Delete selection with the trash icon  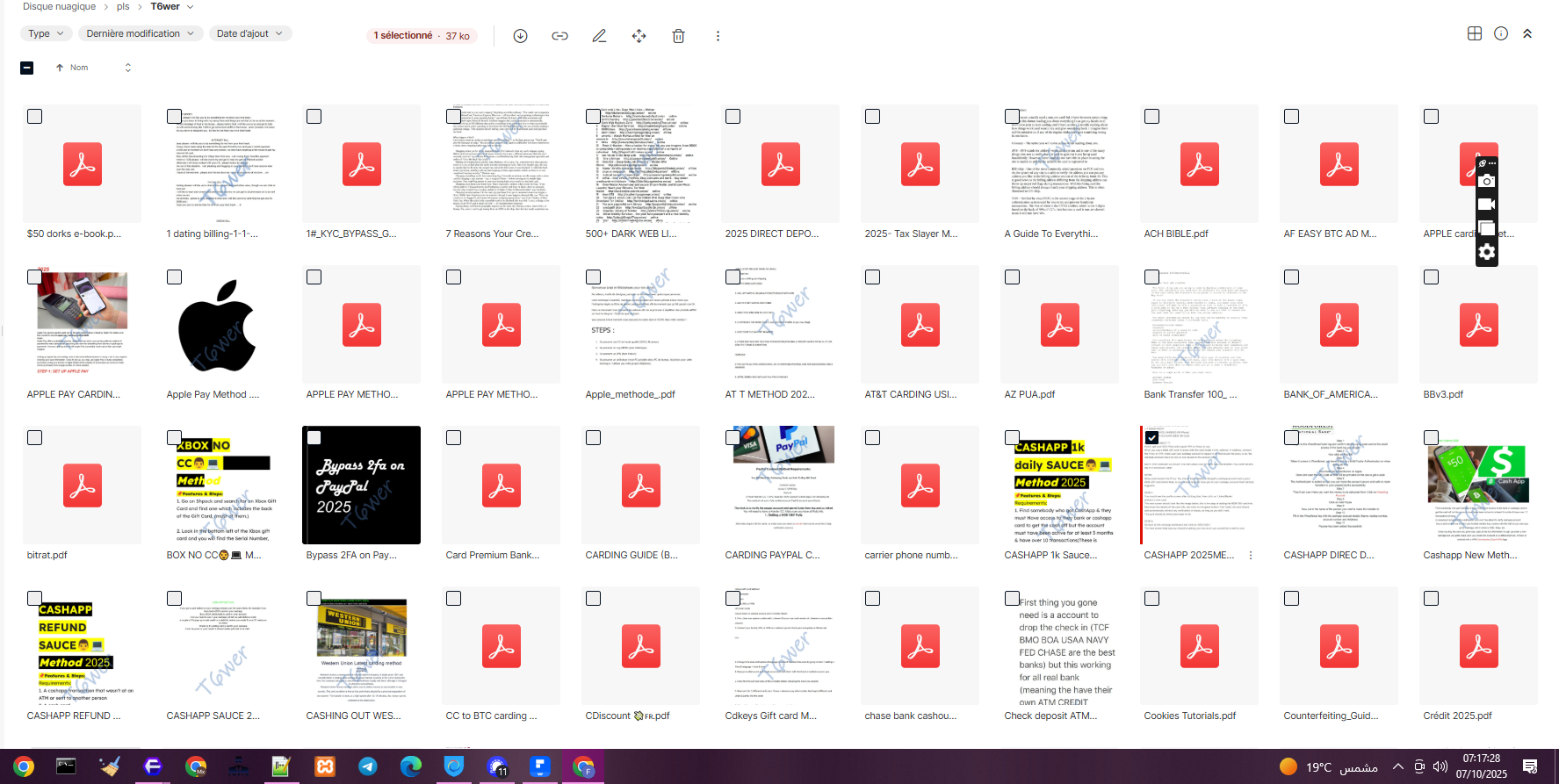tap(678, 36)
